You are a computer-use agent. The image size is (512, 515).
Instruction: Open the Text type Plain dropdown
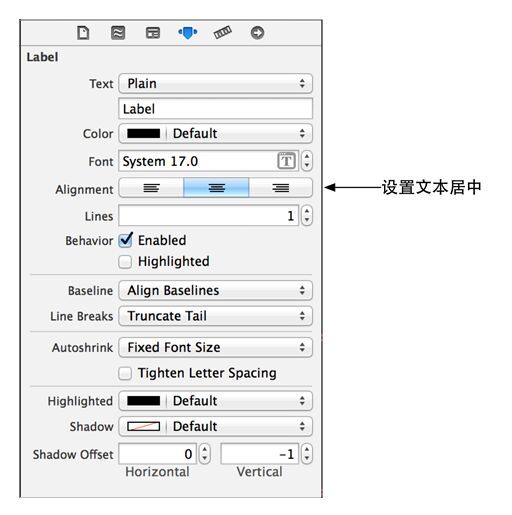215,83
